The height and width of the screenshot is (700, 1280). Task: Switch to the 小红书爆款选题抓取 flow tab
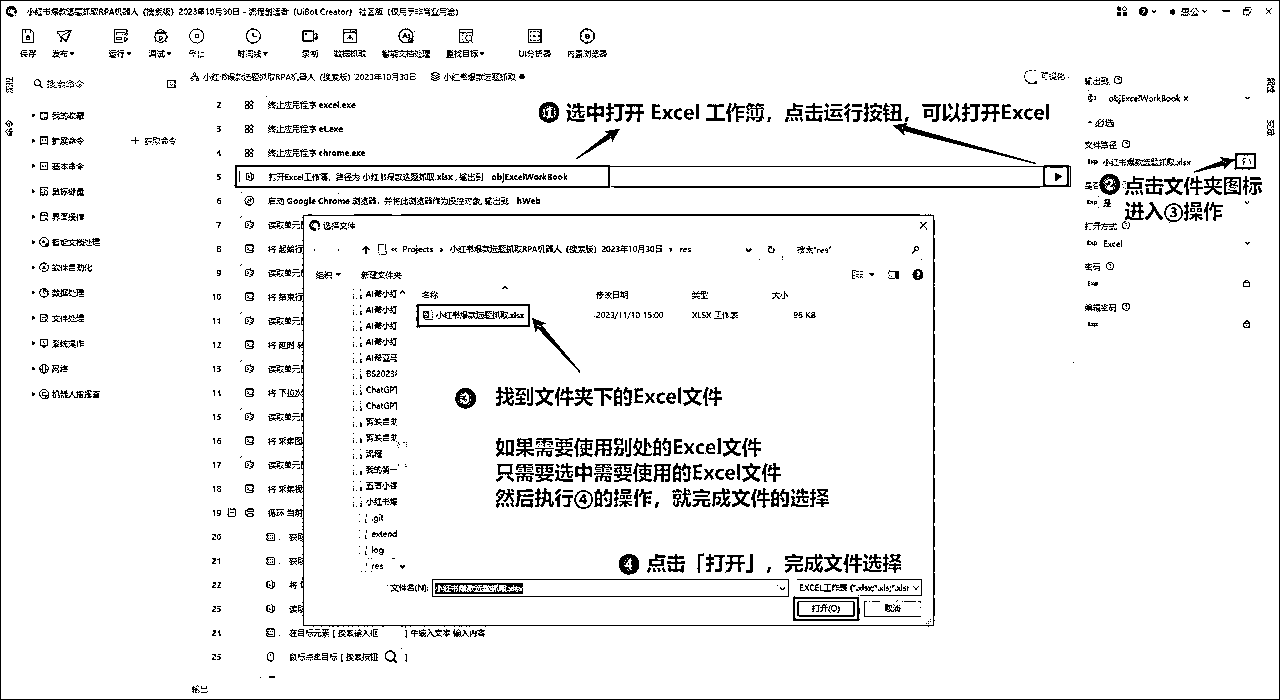tap(478, 77)
